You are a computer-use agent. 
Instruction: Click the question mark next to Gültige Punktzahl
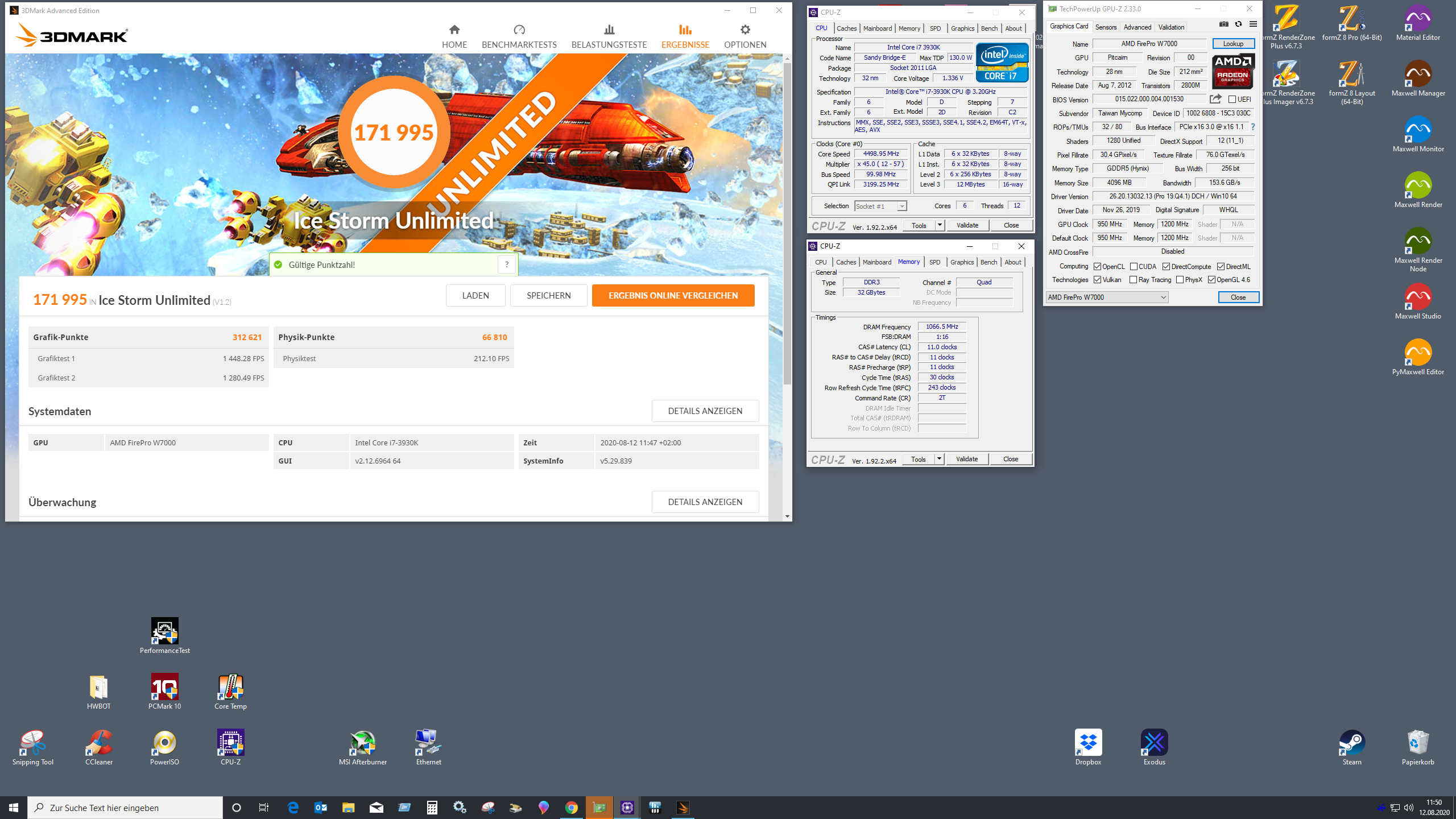[507, 264]
